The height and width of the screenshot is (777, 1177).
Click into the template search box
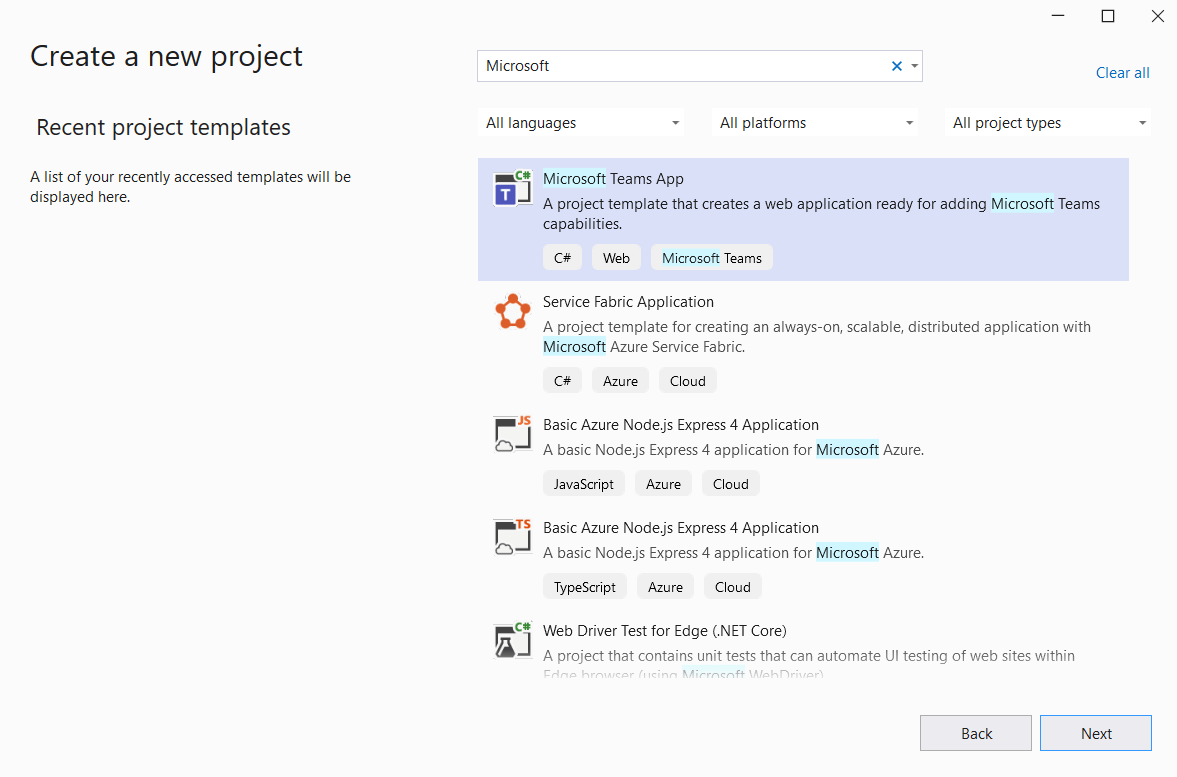click(x=680, y=66)
